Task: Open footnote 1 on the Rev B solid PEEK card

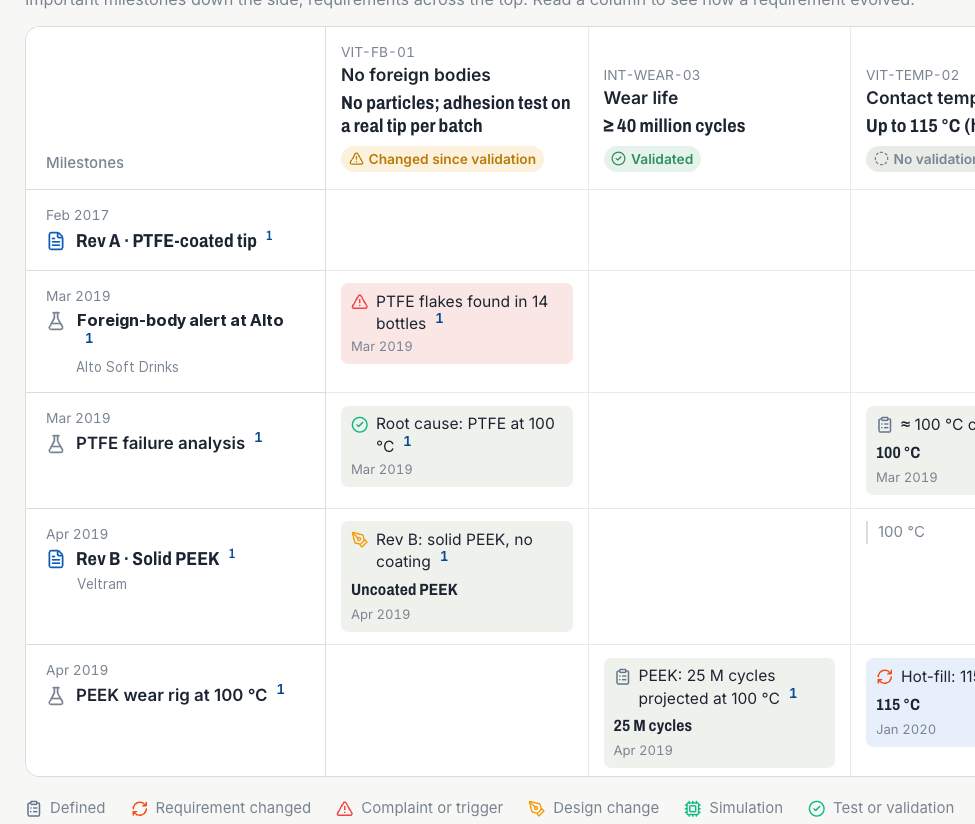Action: tap(444, 557)
